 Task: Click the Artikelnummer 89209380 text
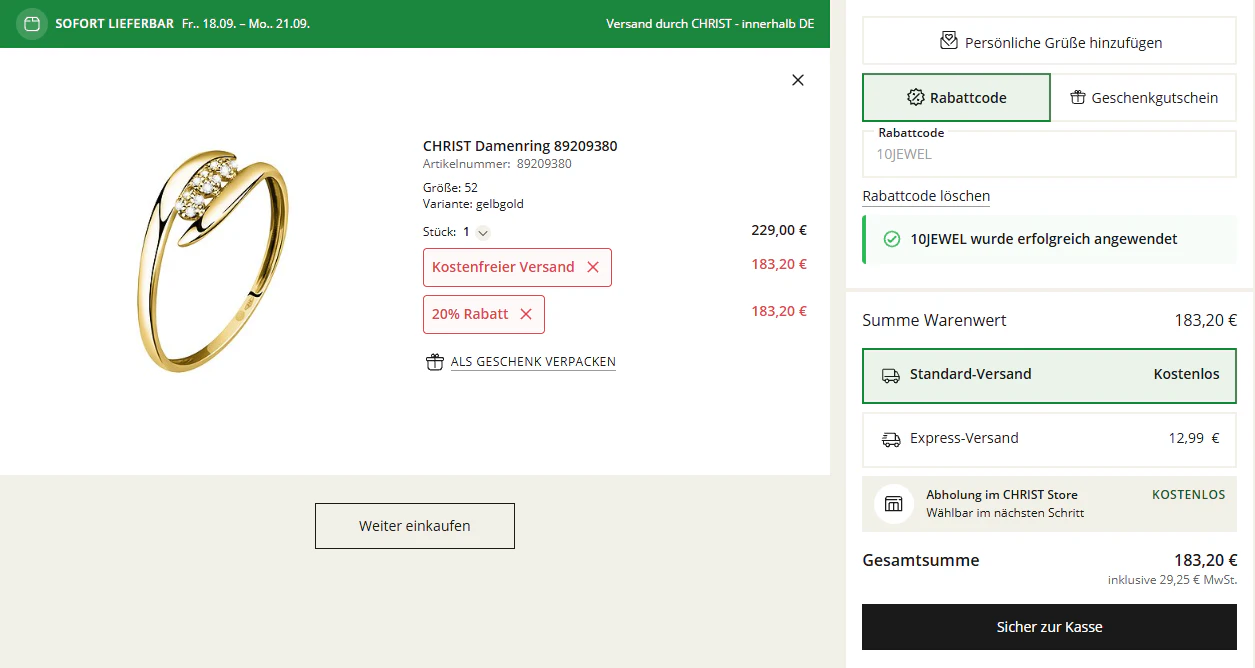pos(497,164)
